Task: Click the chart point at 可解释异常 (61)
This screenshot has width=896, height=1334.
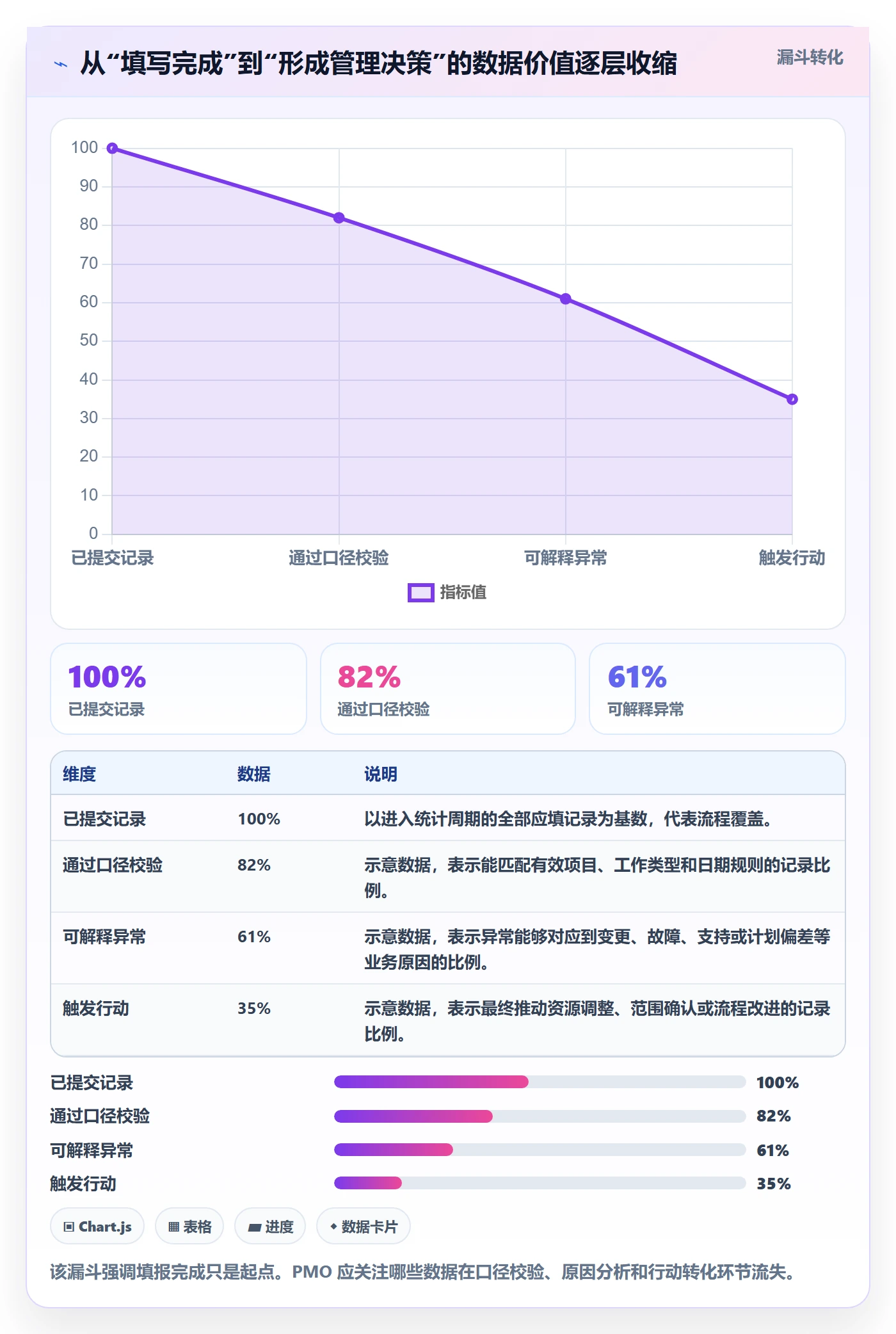Action: [x=566, y=299]
